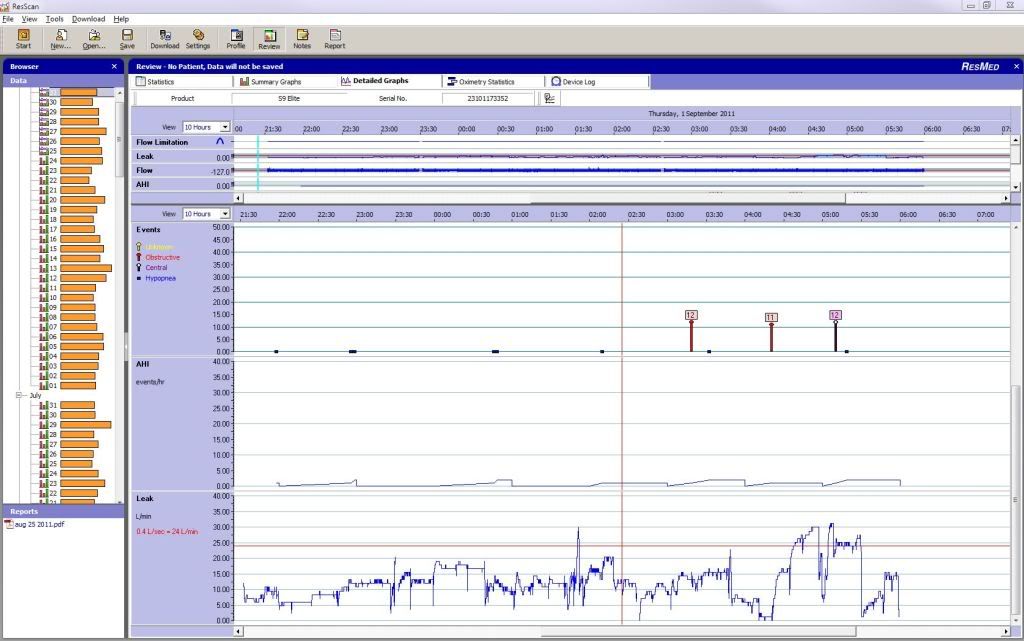This screenshot has width=1024, height=641.
Task: Select day 20 in the August data tree
Action: [72, 200]
